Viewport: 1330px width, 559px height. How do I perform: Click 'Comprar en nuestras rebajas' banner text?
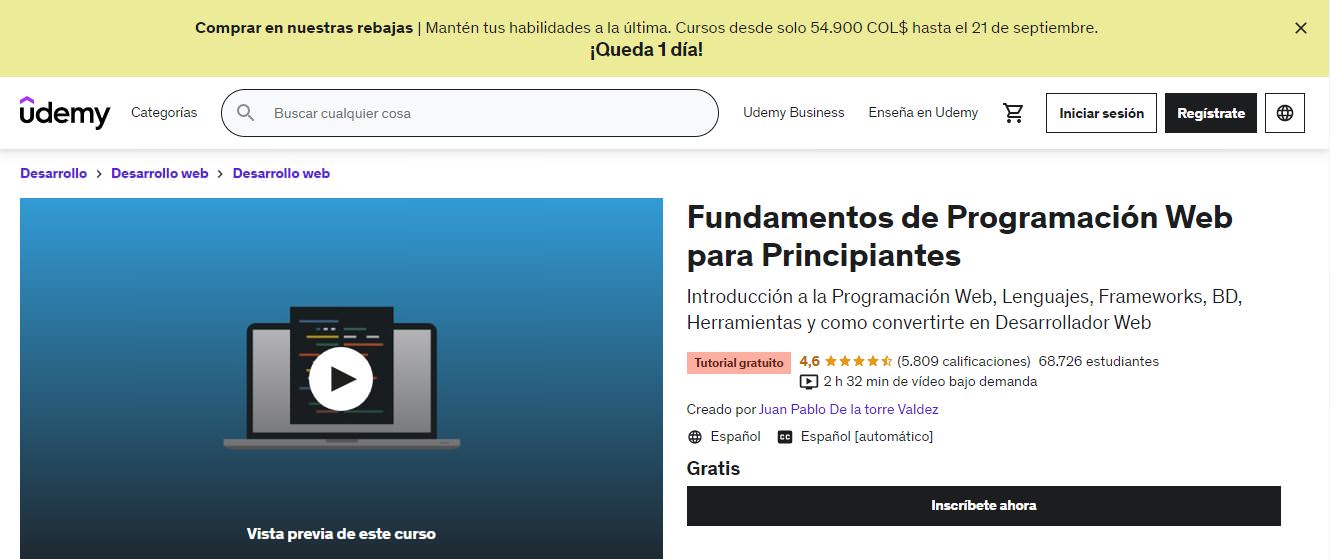(304, 28)
